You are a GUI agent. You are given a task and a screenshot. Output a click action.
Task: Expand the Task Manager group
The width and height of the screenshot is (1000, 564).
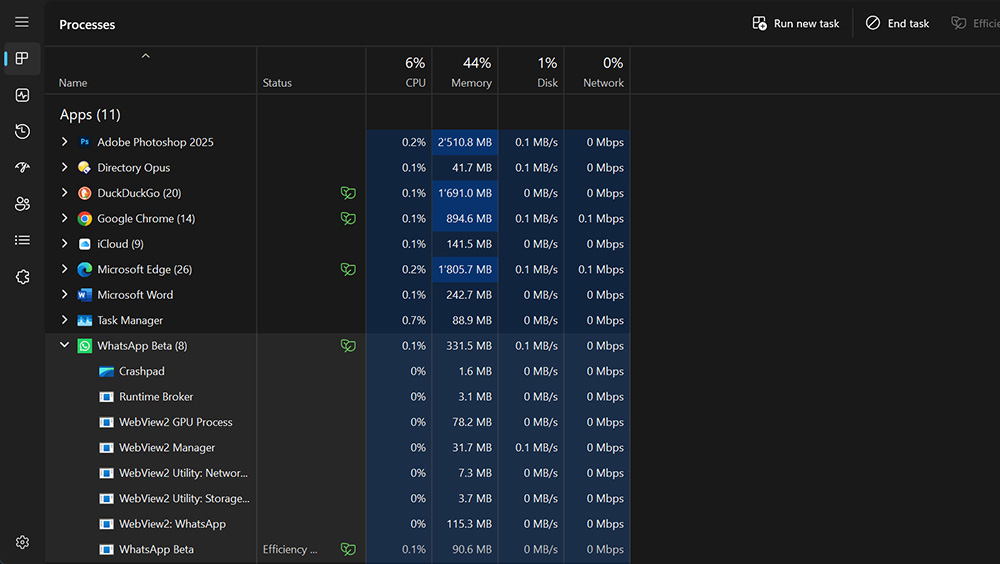point(64,320)
